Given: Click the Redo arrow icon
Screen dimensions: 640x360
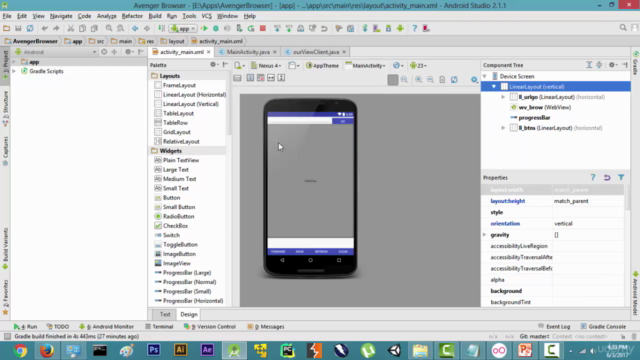Looking at the screenshot, I should click(x=56, y=28).
